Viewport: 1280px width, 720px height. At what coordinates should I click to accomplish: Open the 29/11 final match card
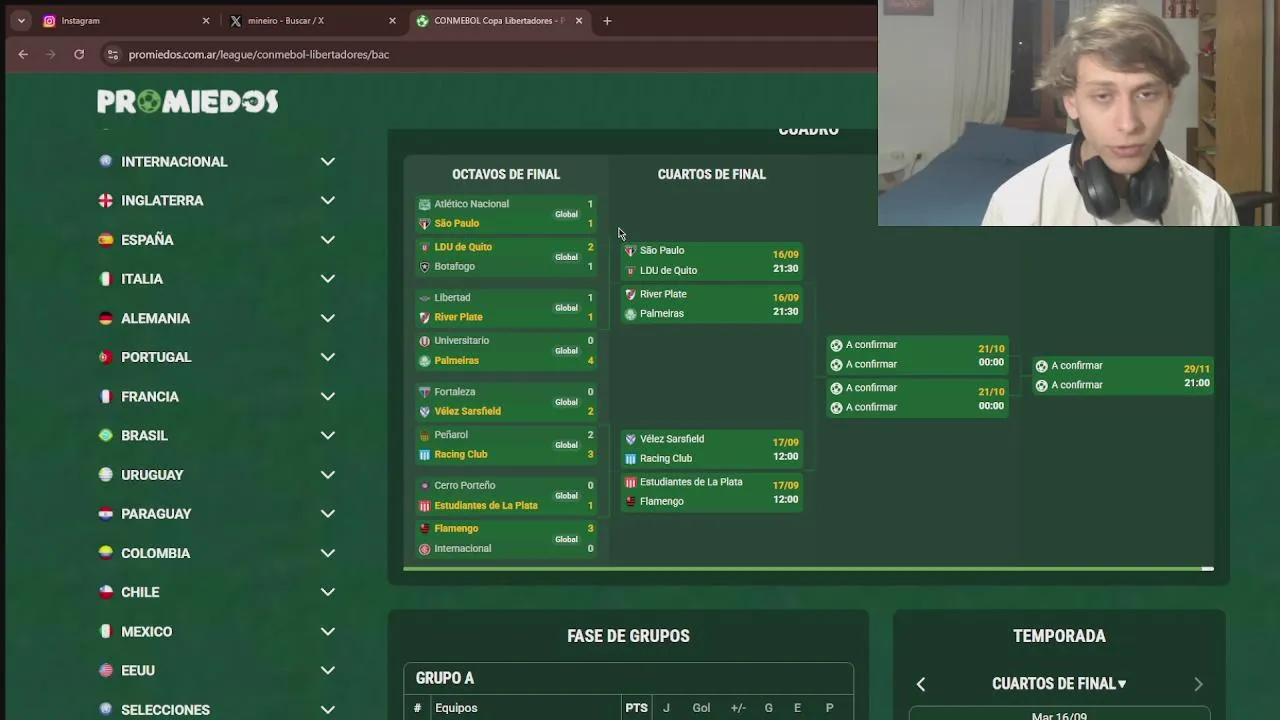point(1124,375)
